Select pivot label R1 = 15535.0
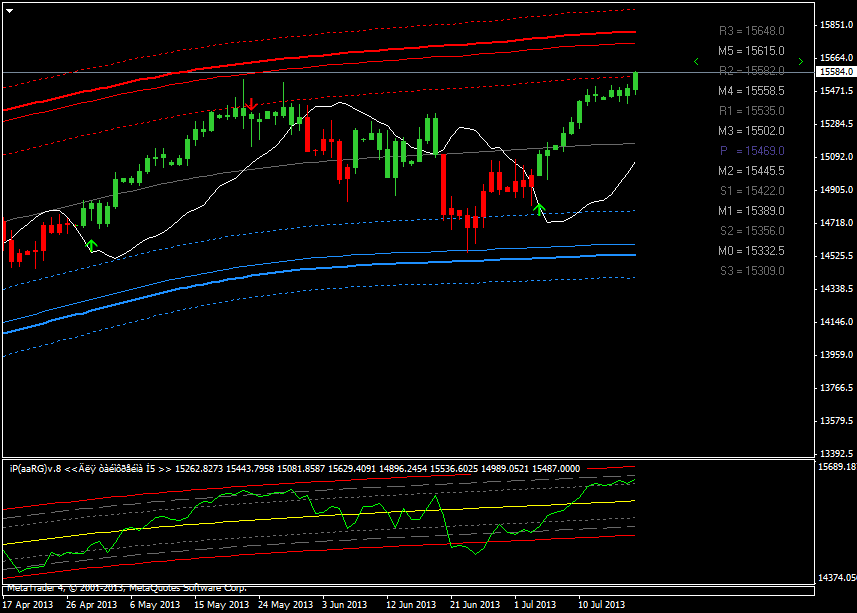Image resolution: width=857 pixels, height=613 pixels. point(752,111)
